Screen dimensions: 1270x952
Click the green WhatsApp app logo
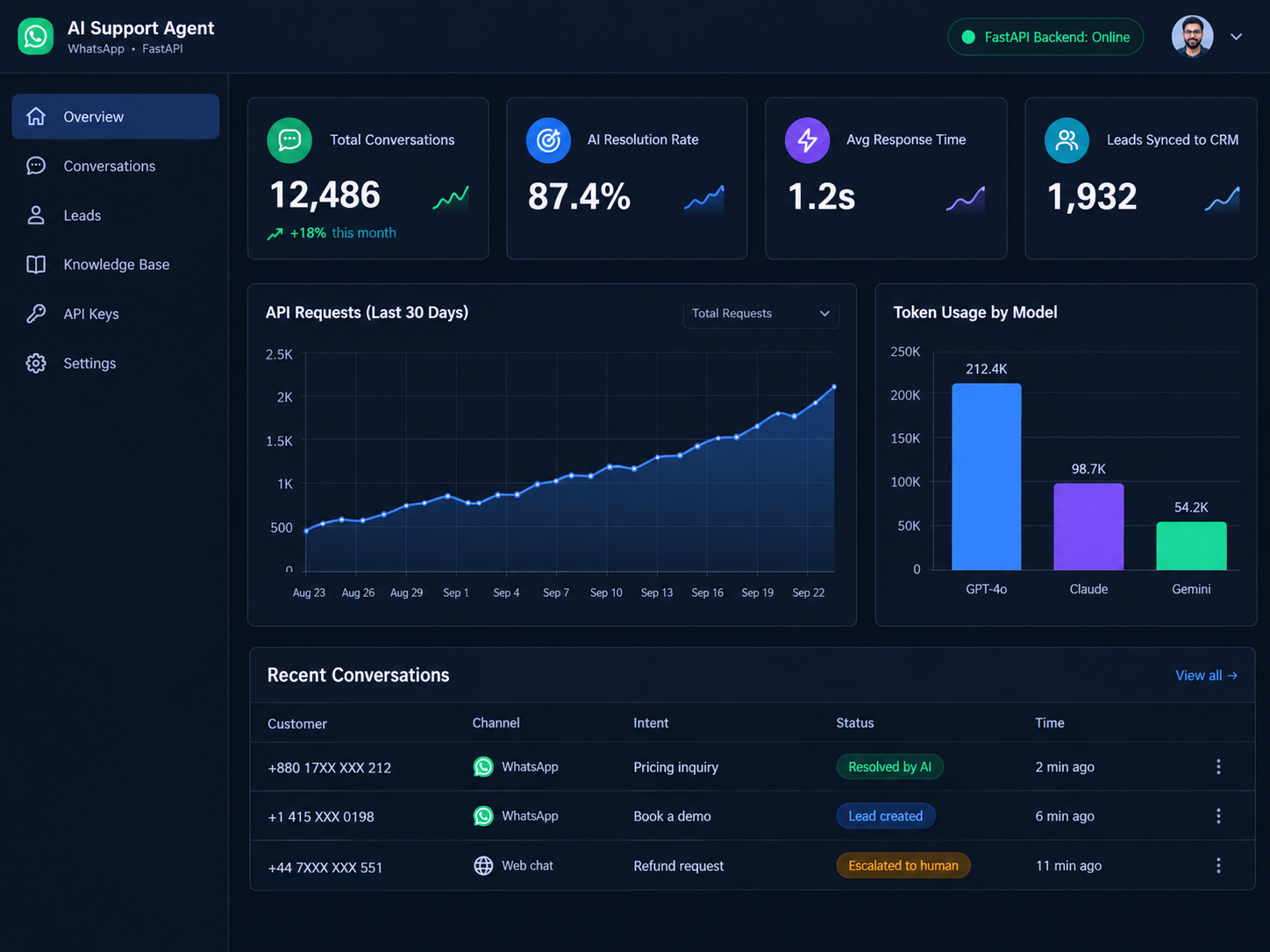(36, 37)
